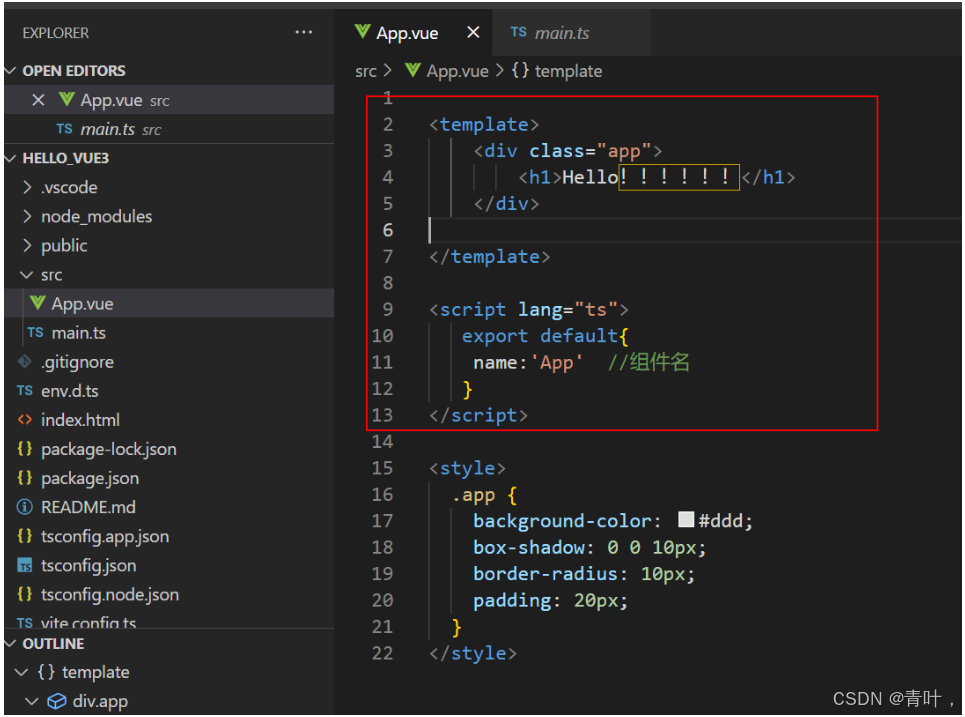Viewport: 965px width, 717px height.
Task: Place cursor on the opening template tag
Action: (x=484, y=124)
